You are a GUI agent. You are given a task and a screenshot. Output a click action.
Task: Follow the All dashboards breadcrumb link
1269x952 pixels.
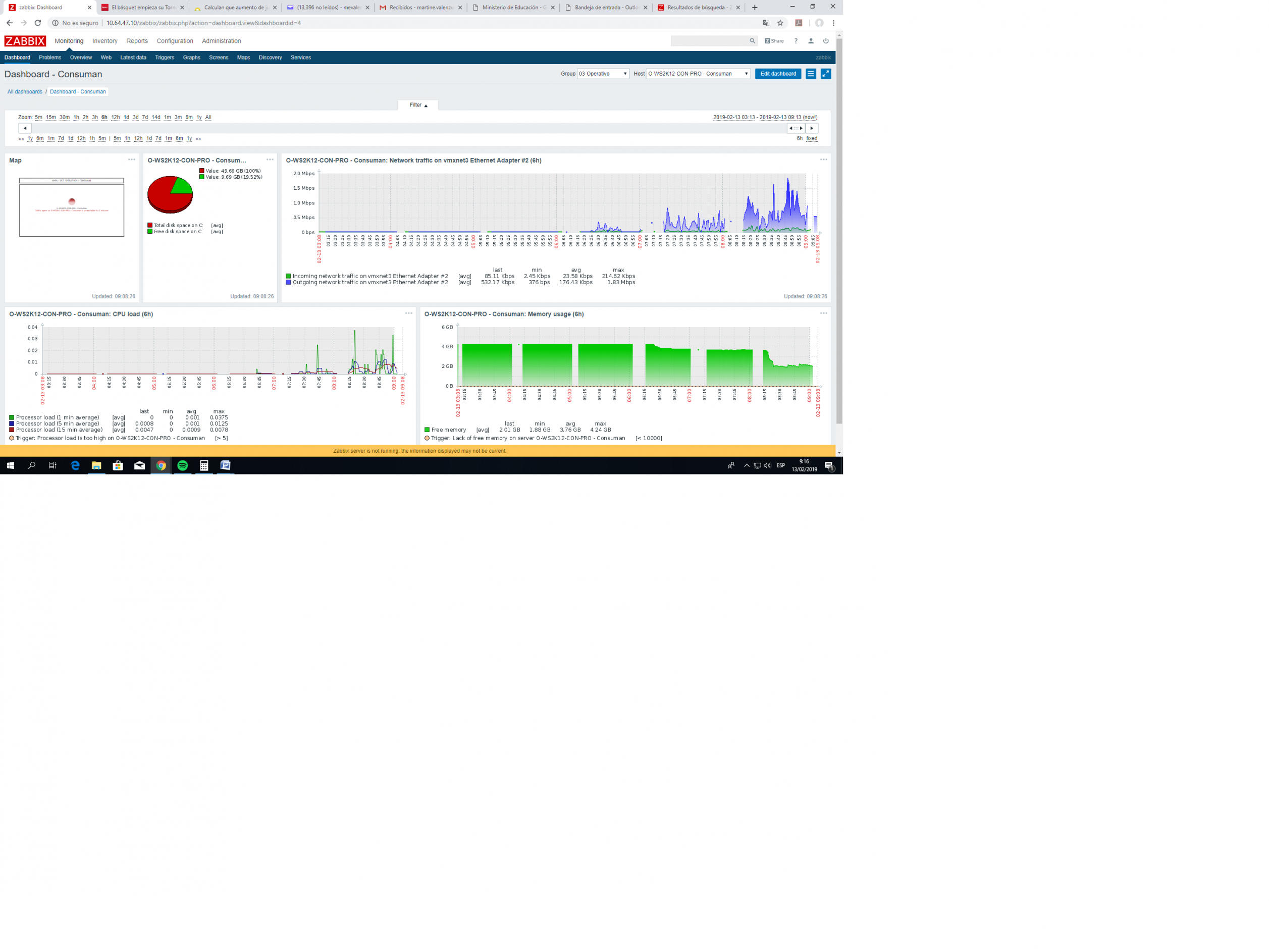coord(25,92)
